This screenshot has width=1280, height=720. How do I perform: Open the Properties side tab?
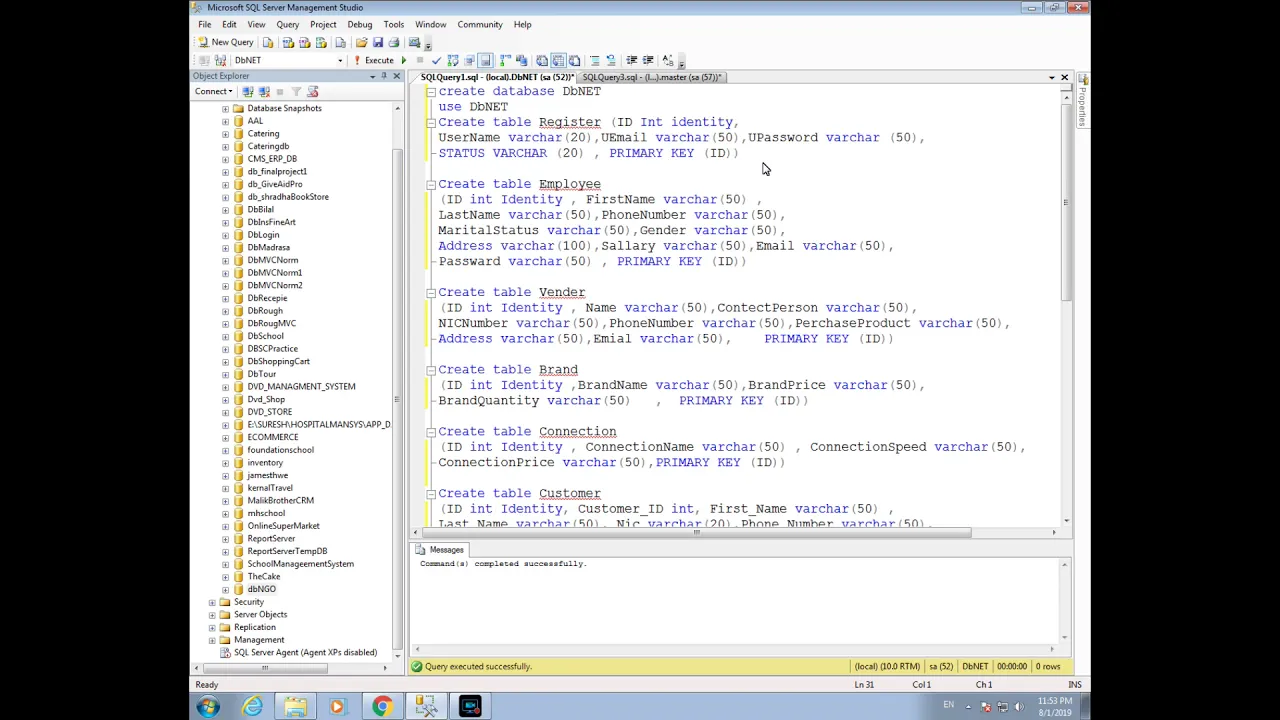pos(1082,99)
